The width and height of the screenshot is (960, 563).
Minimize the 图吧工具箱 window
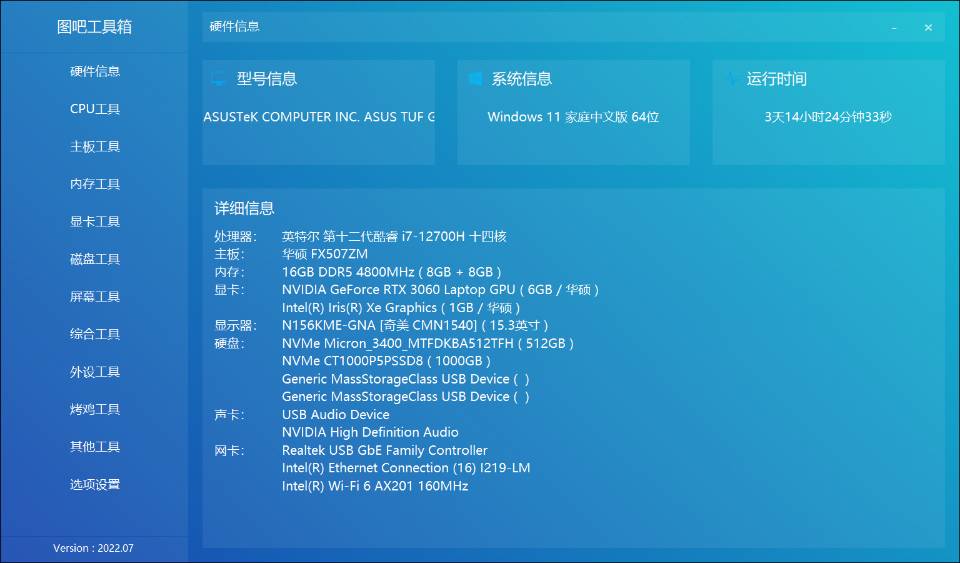pos(894,28)
